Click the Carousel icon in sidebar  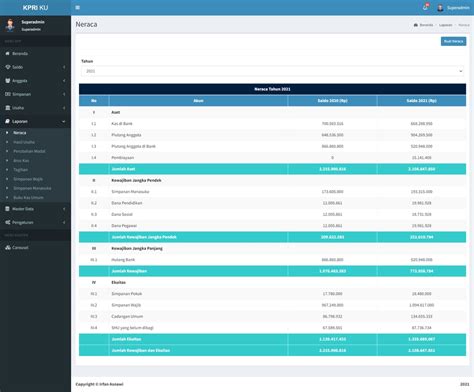pyautogui.click(x=8, y=247)
